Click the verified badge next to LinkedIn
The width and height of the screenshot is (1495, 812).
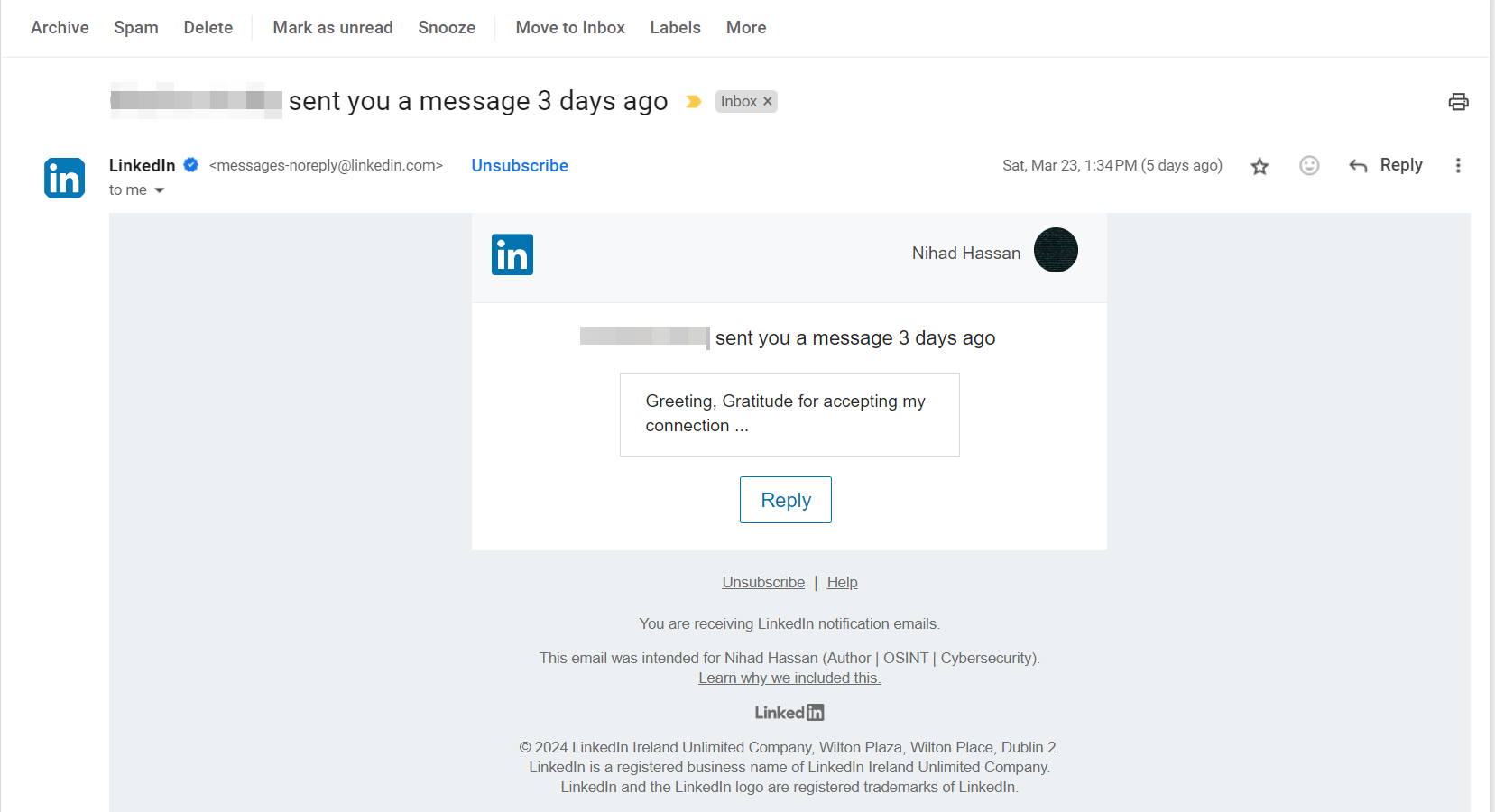pos(190,165)
